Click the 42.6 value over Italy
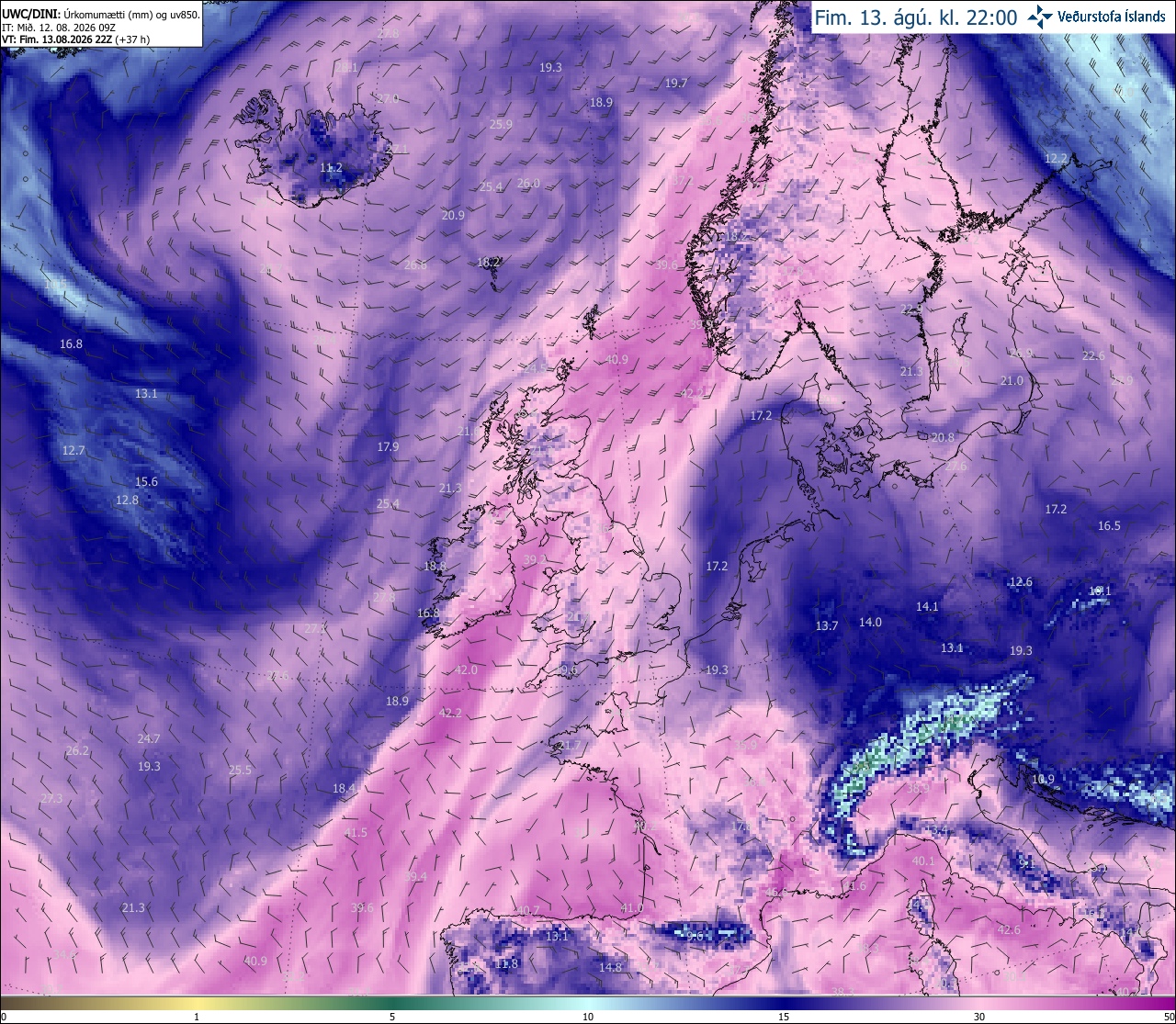This screenshot has height=1024, width=1176. [1009, 930]
